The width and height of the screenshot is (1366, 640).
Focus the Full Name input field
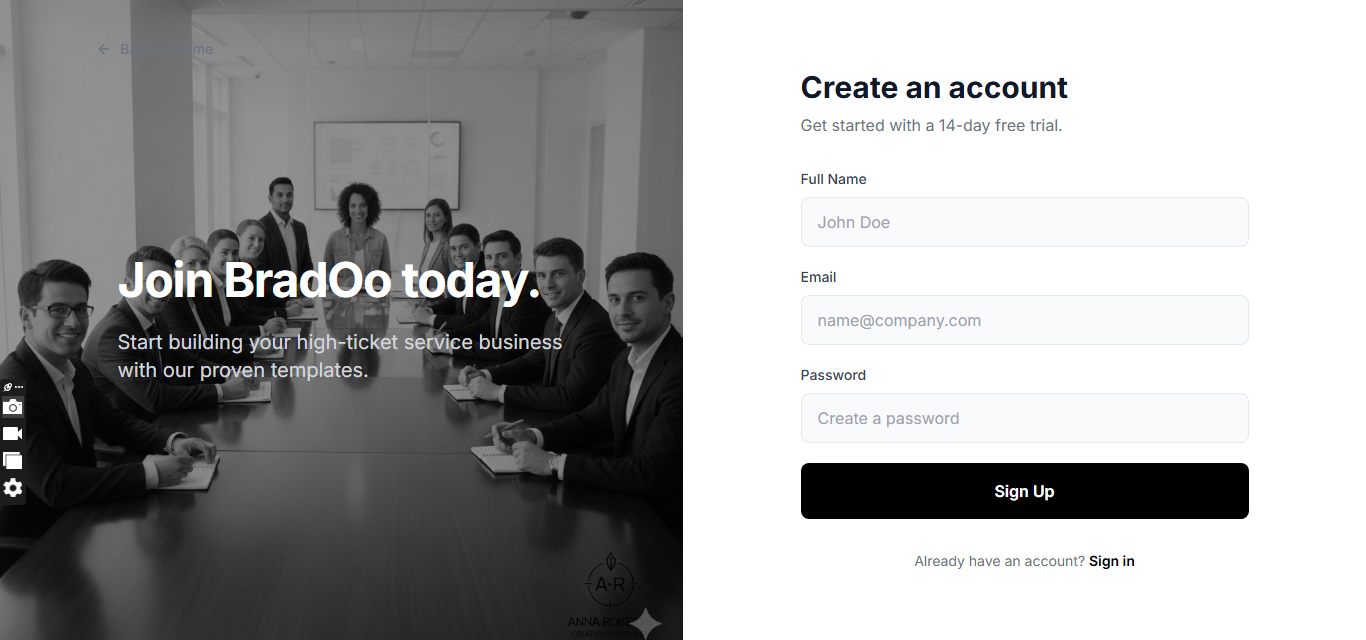(x=1024, y=222)
